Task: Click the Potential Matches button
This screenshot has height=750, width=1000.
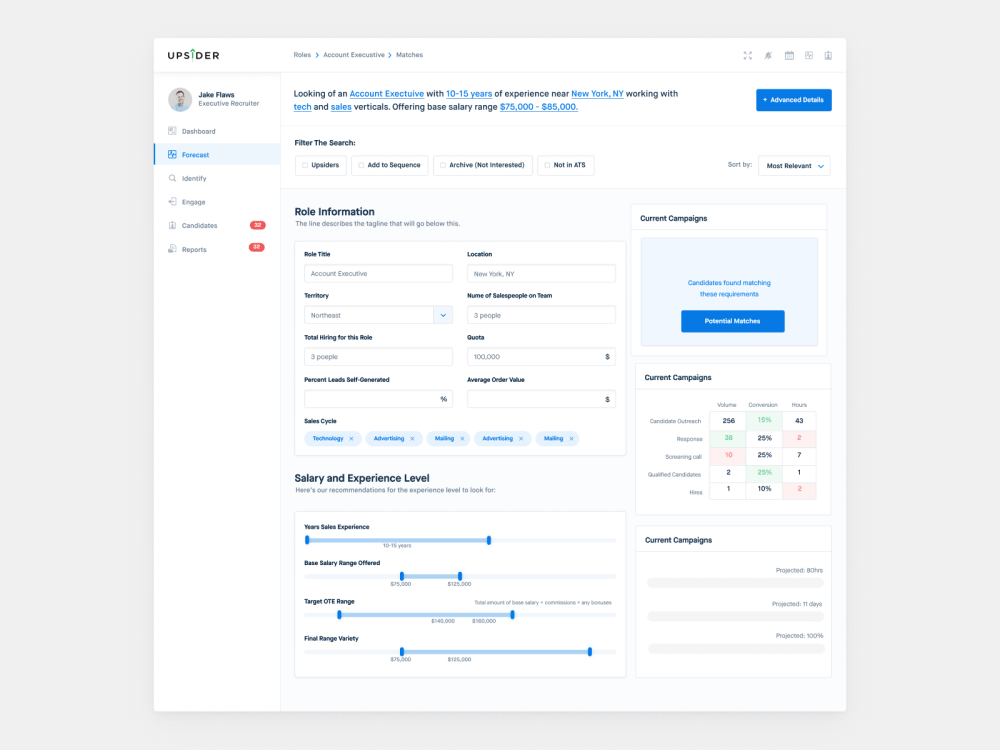Action: click(732, 321)
